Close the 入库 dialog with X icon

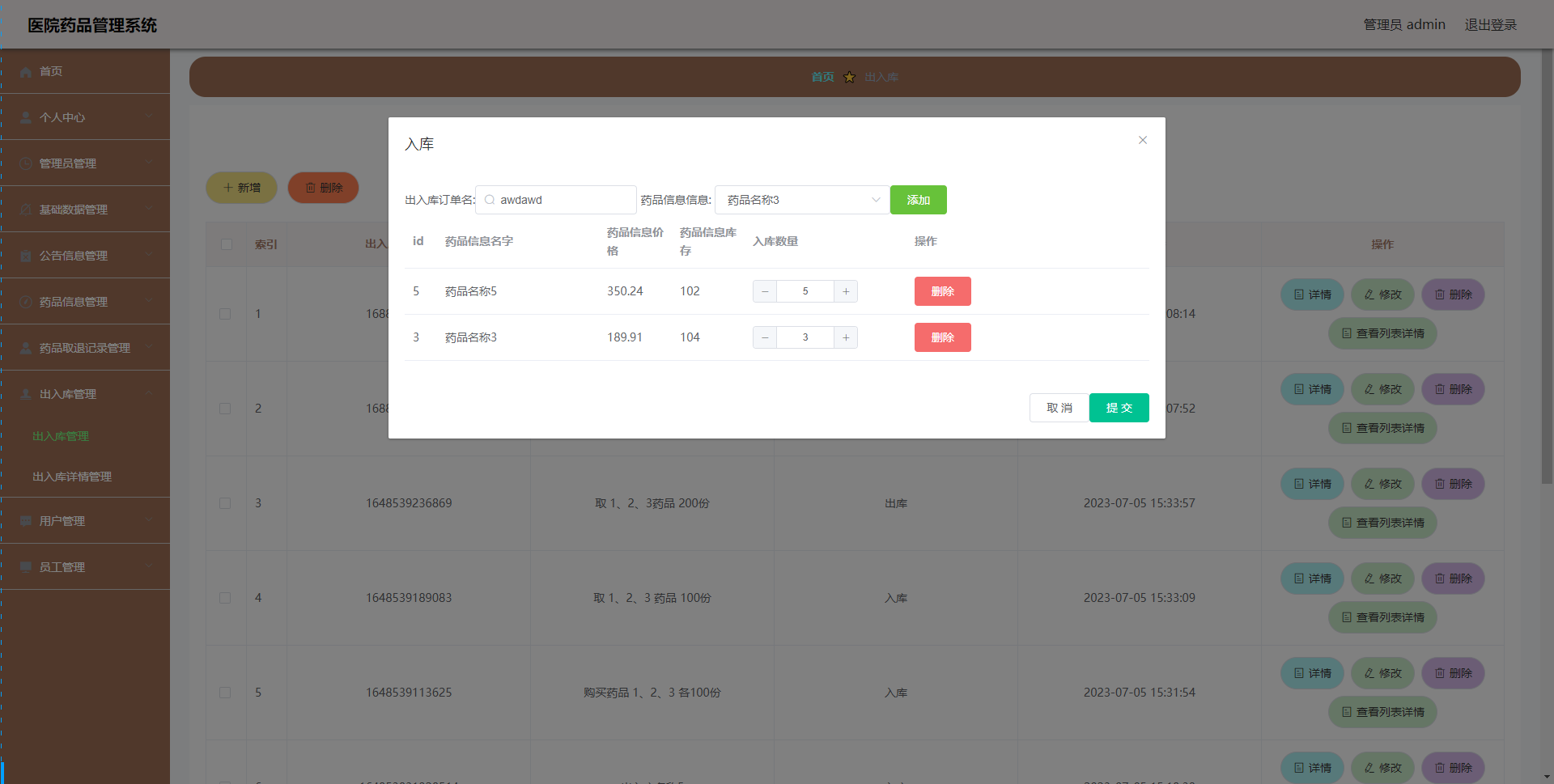(1143, 140)
